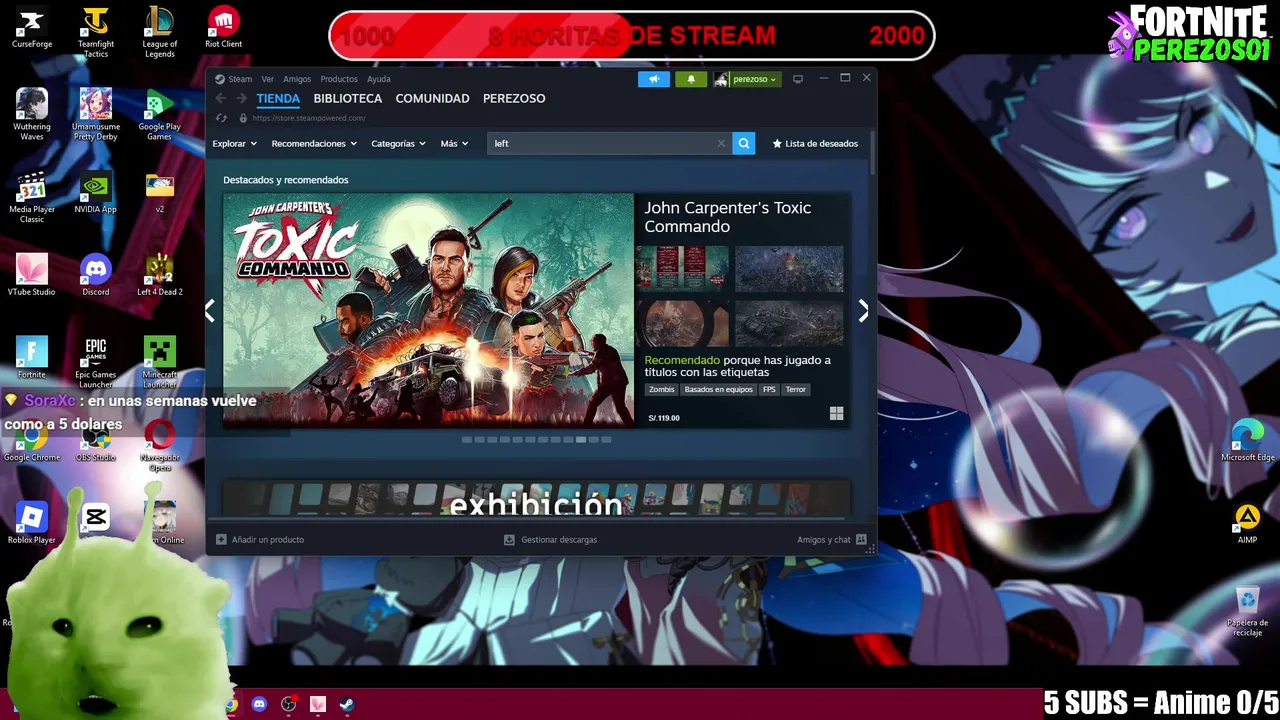
Task: Open the Ver menu
Action: (x=267, y=79)
